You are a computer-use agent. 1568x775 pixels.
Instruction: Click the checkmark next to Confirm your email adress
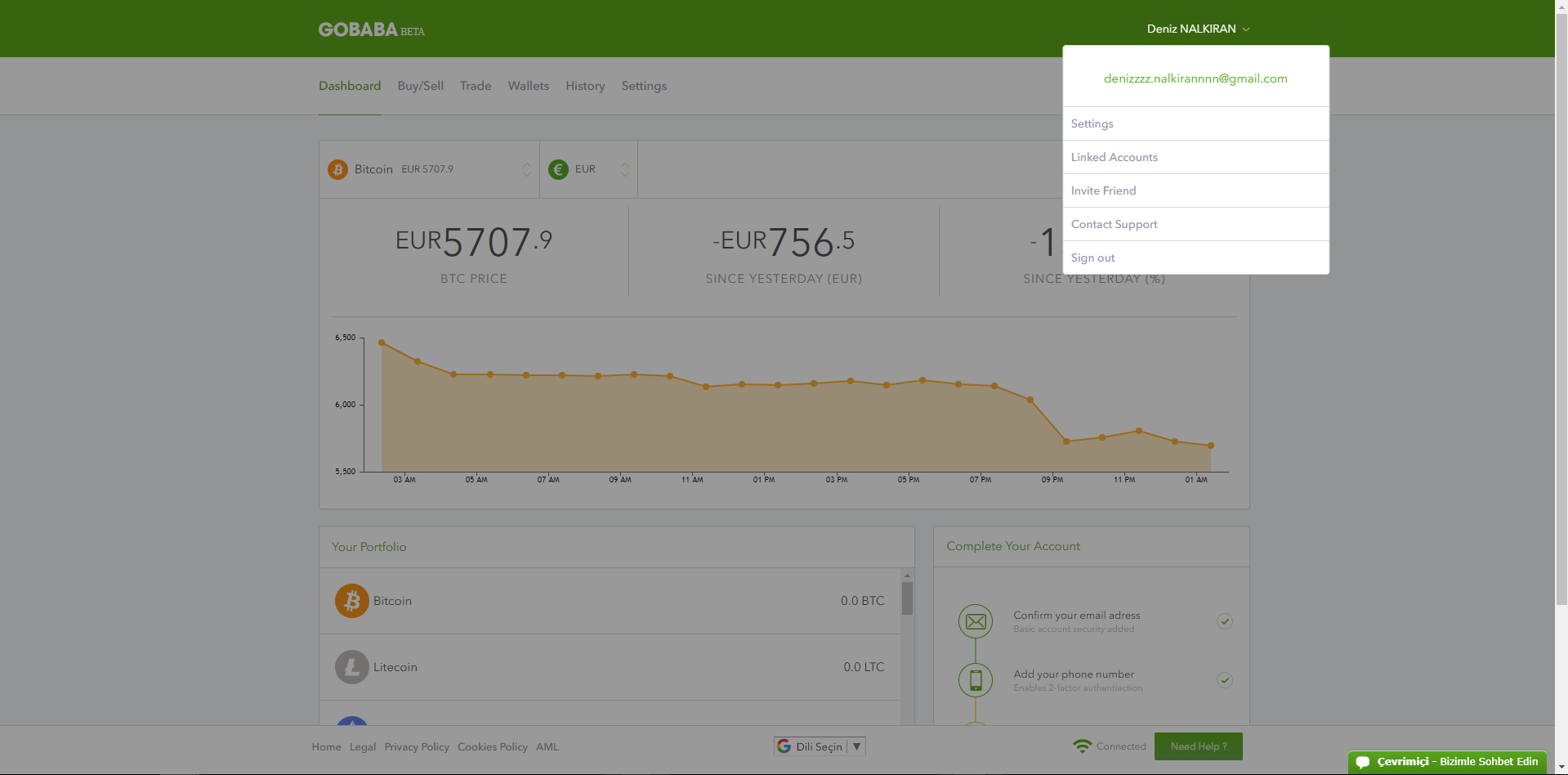(1225, 621)
